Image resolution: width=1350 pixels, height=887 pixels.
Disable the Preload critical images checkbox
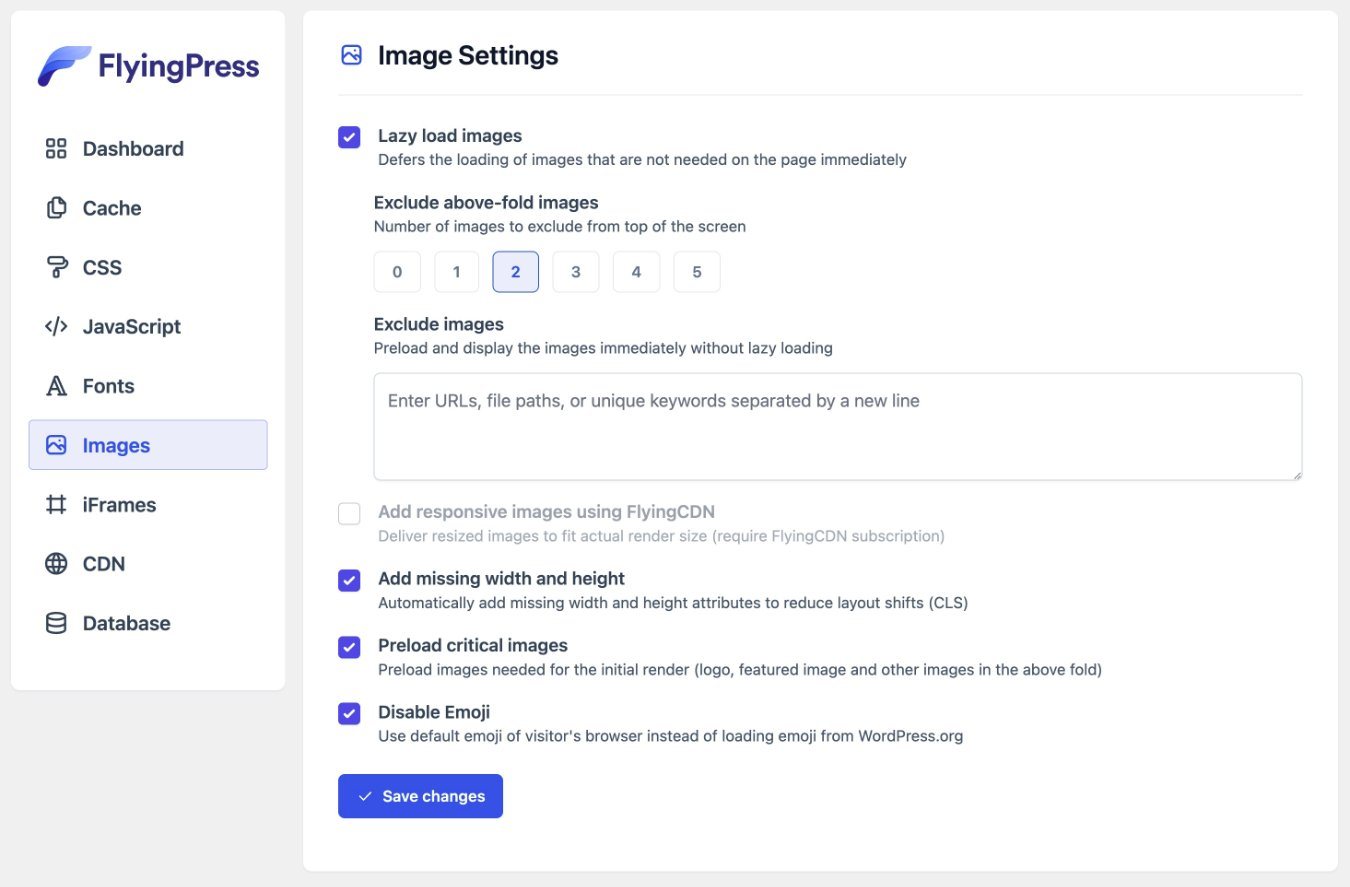349,647
